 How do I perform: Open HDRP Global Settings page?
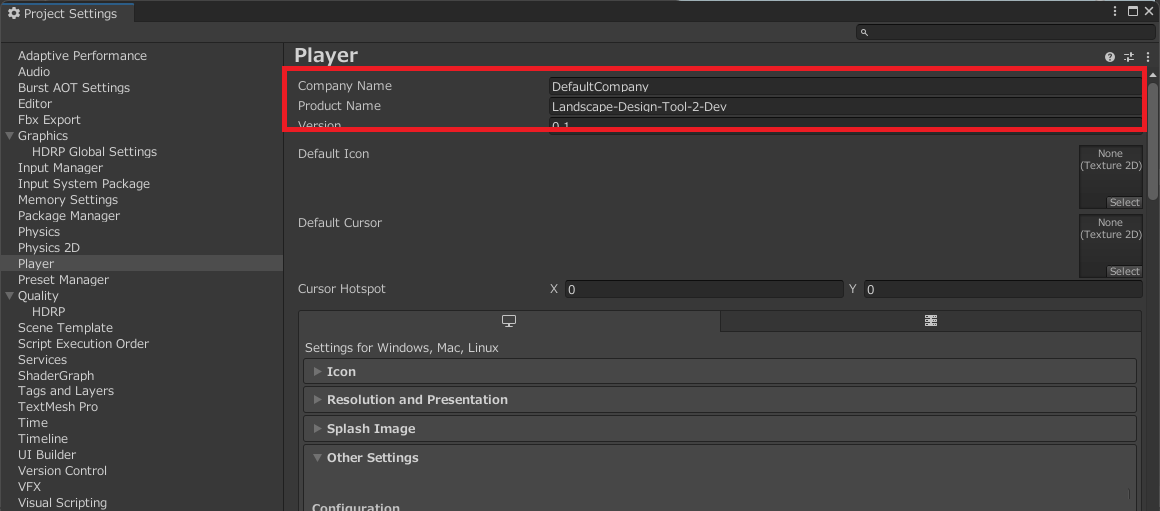pos(94,152)
